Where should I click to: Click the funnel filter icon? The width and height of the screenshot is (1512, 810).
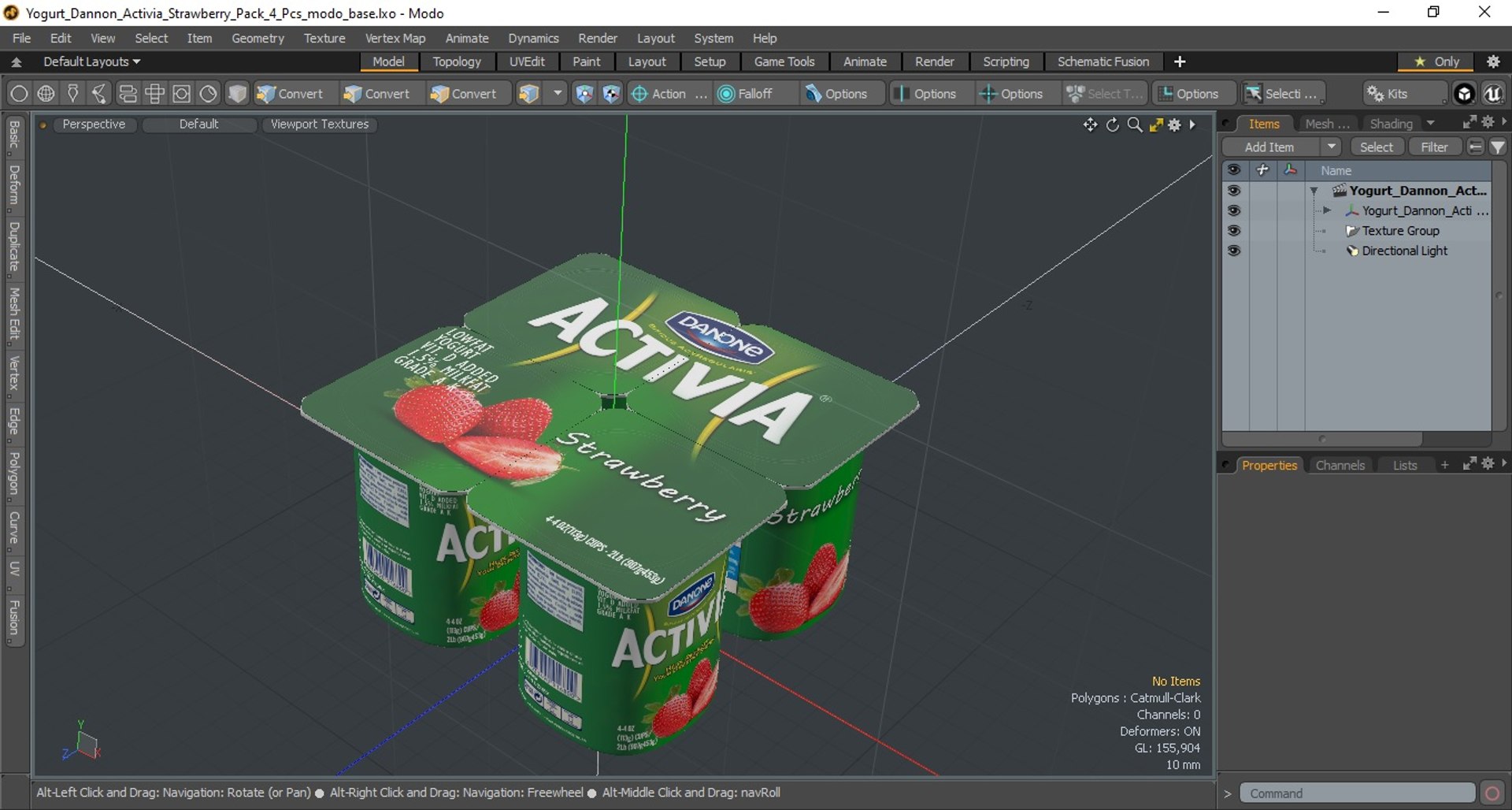1498,147
